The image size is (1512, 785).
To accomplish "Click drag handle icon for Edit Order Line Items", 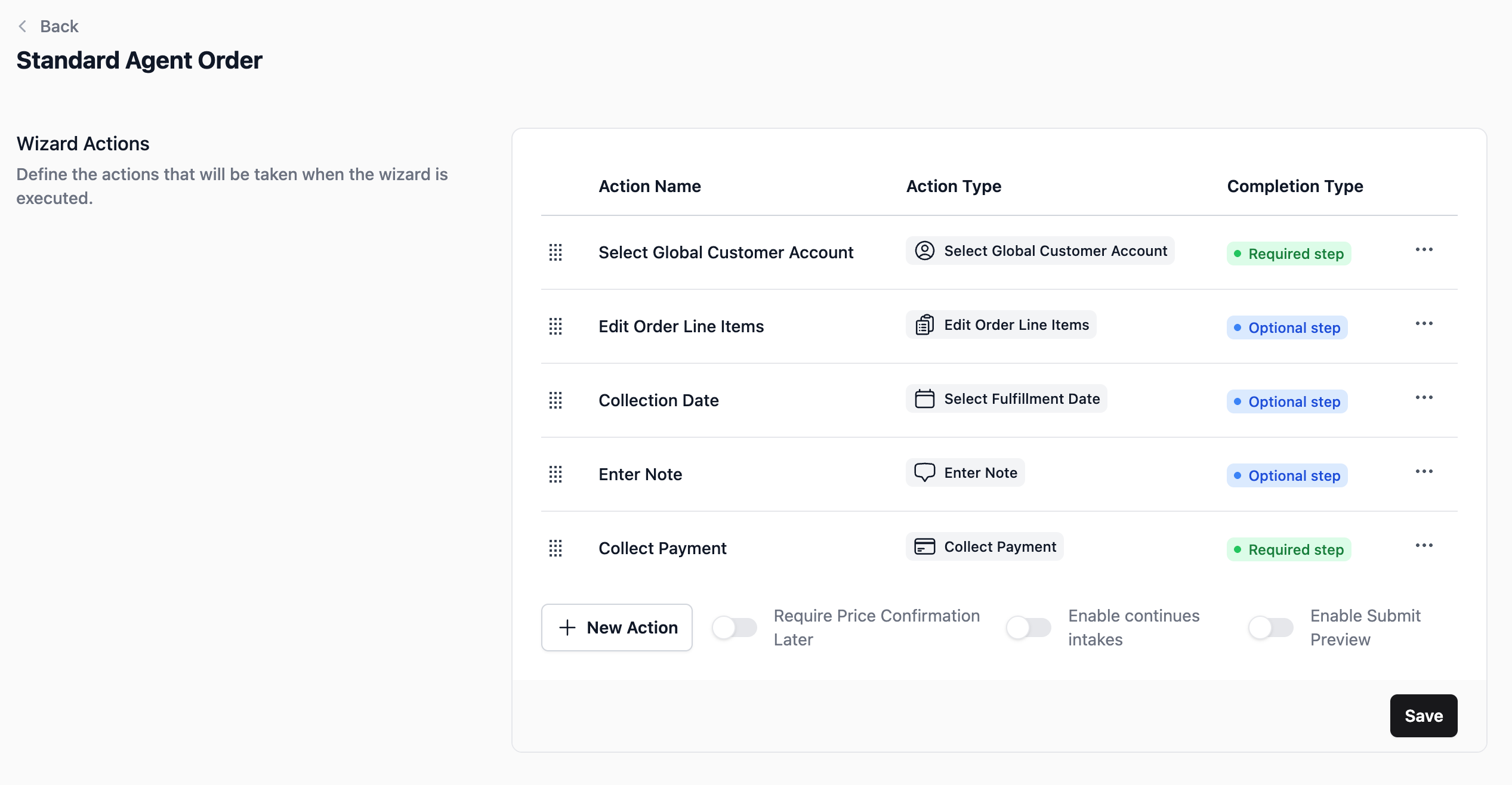I will [x=556, y=326].
